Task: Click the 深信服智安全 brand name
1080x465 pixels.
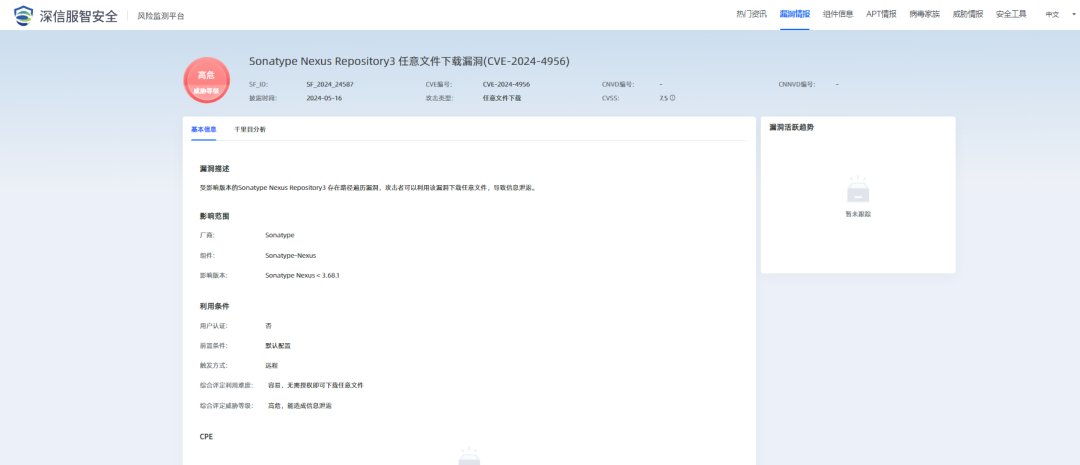Action: 79,15
